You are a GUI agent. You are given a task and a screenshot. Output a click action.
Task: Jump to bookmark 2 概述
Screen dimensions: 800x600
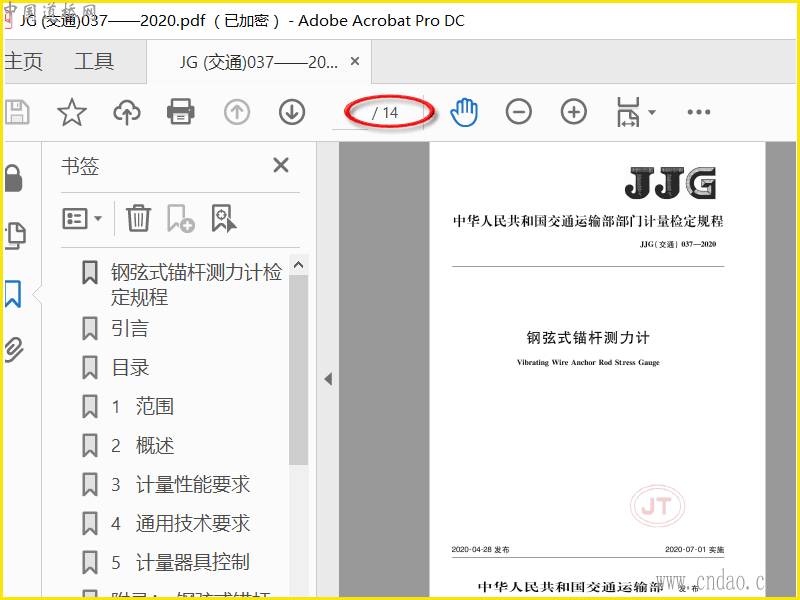tap(143, 445)
